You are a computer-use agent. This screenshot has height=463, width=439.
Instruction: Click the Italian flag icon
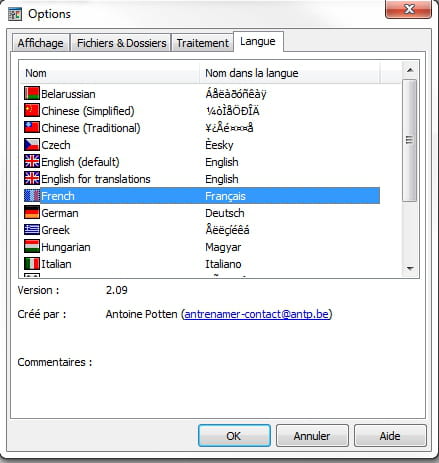coord(32,264)
